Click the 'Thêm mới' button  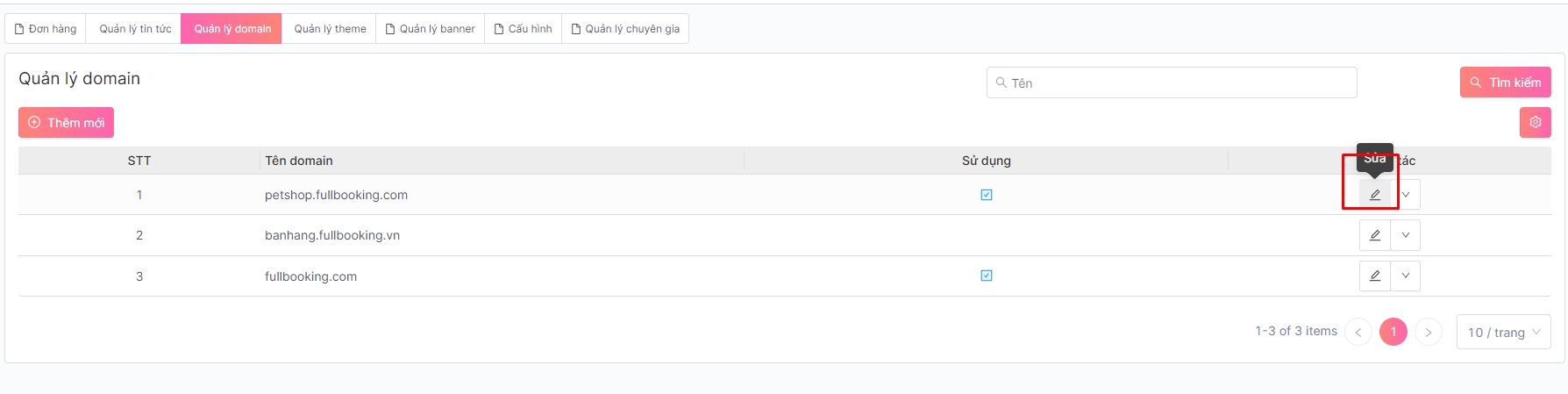(x=66, y=123)
